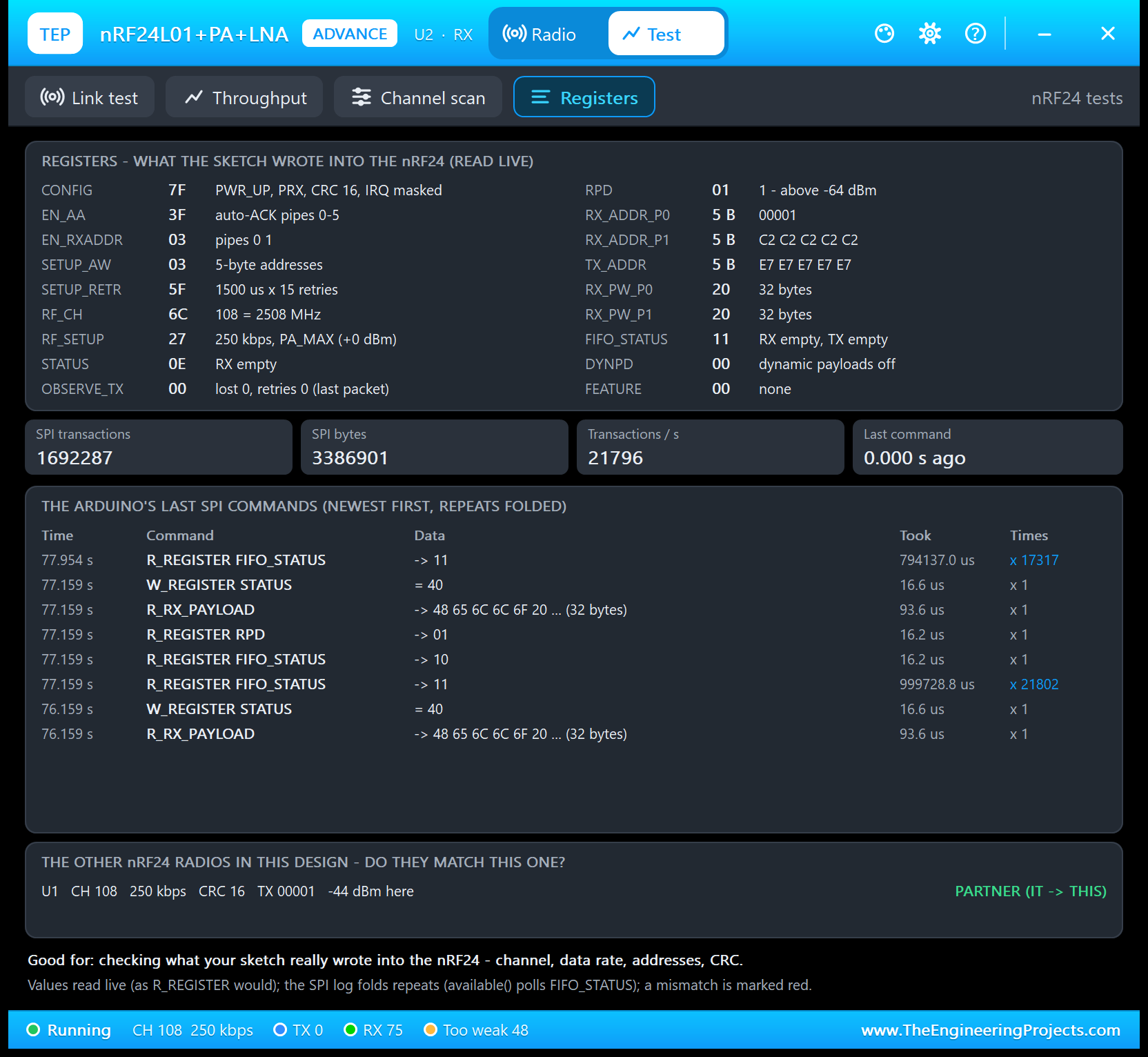Open the Throughput tab
The height and width of the screenshot is (1057, 1148).
click(x=244, y=97)
